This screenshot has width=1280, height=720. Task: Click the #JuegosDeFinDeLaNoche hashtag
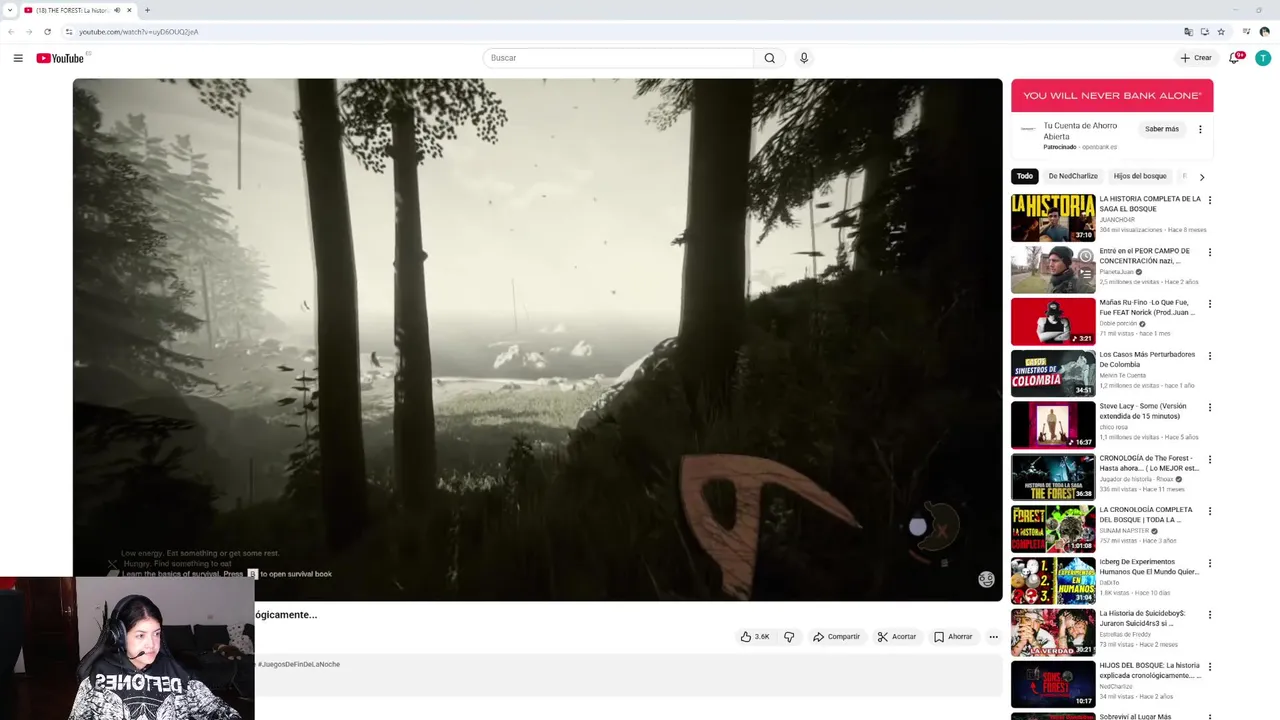pos(298,664)
